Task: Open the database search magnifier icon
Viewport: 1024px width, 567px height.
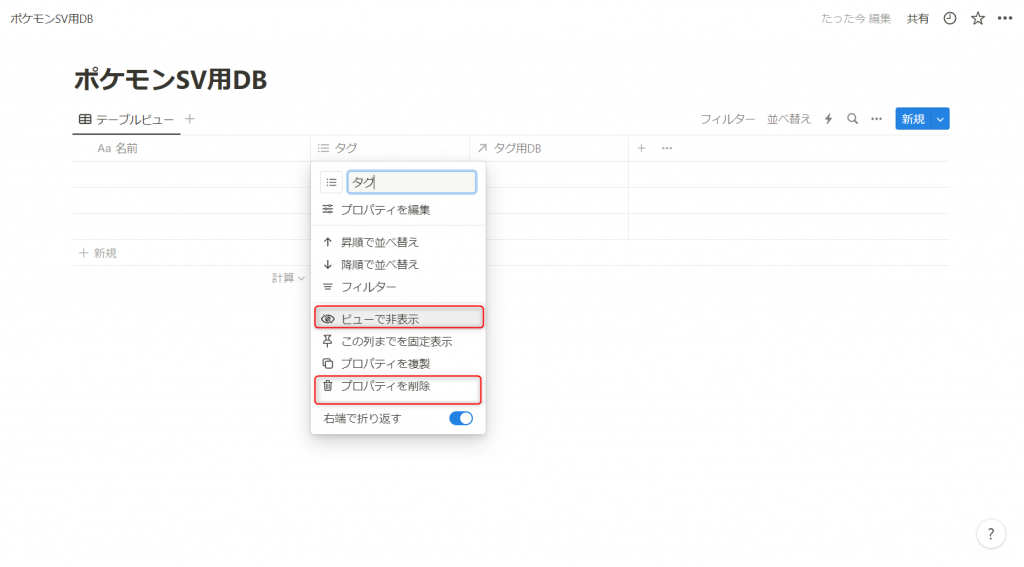Action: [852, 119]
